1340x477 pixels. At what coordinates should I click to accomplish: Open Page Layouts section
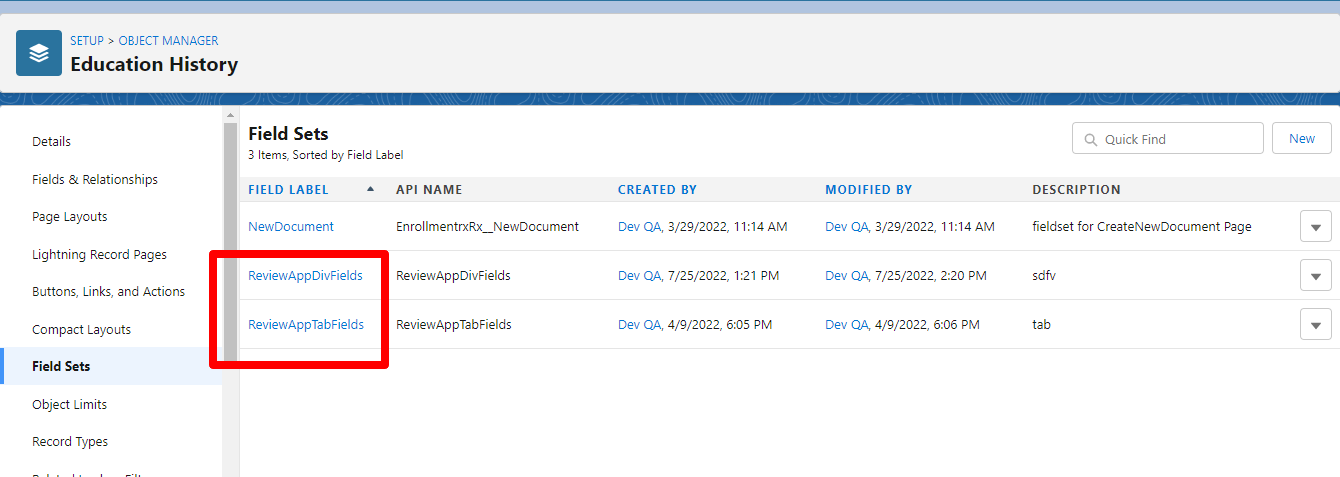click(x=70, y=217)
